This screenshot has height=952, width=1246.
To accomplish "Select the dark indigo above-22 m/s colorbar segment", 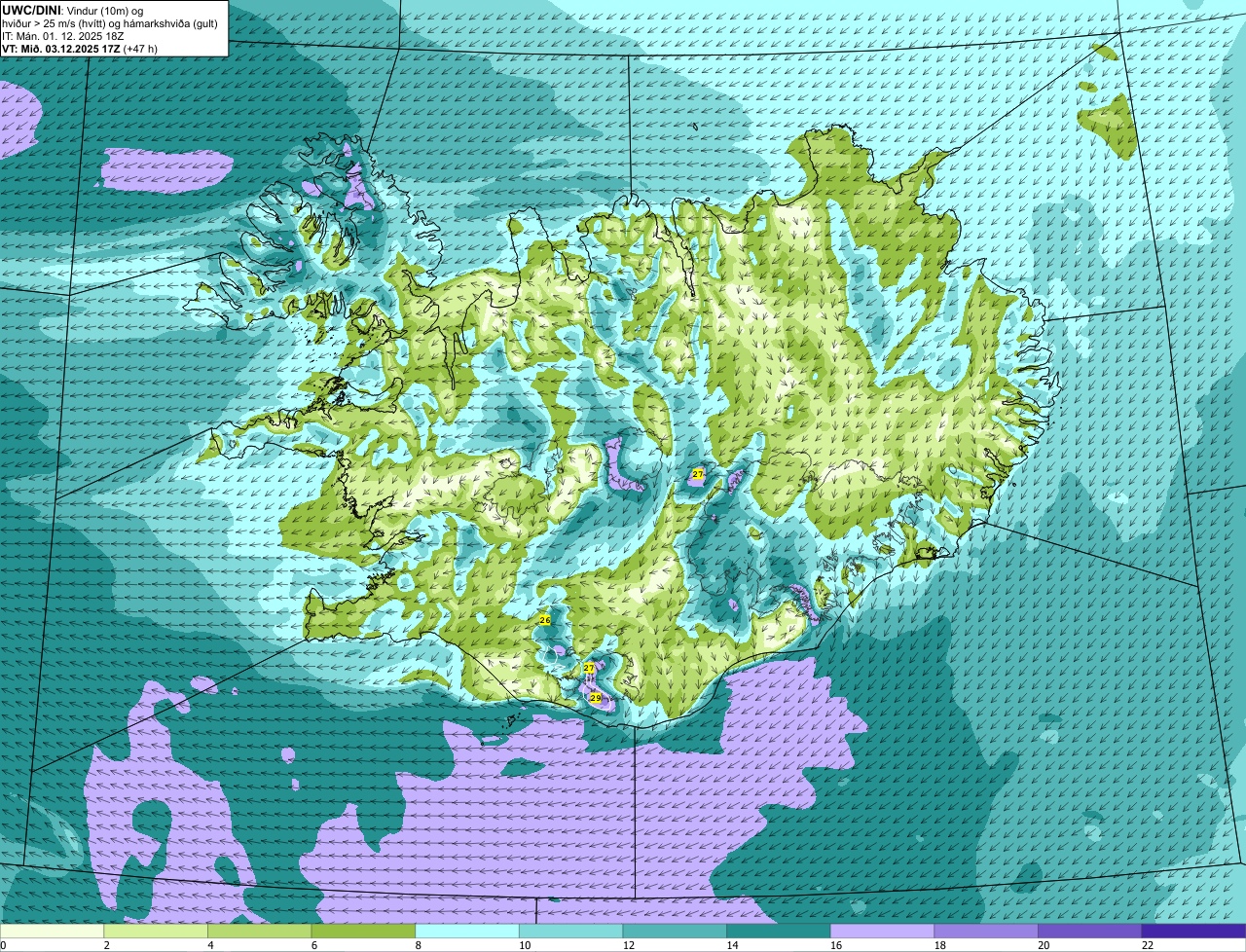I will [x=1193, y=931].
